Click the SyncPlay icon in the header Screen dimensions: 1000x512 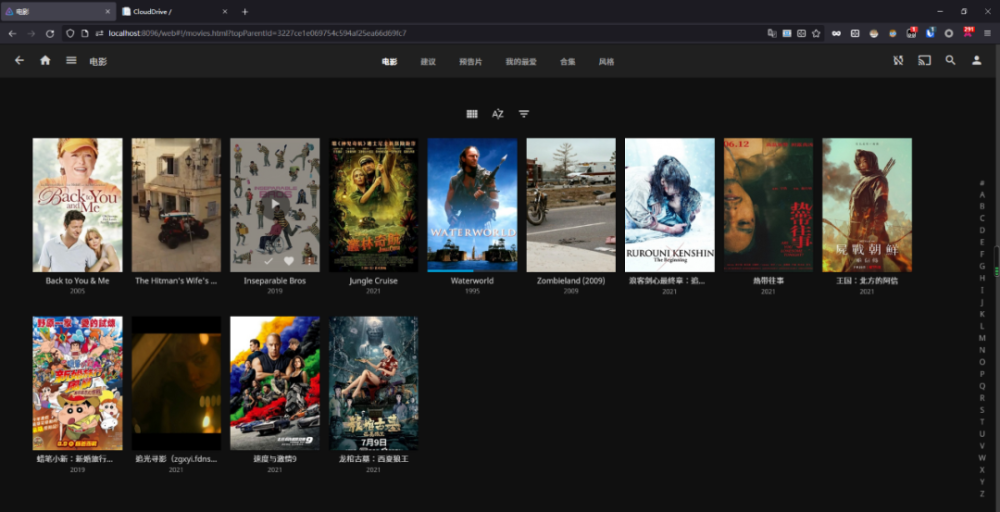(x=898, y=61)
